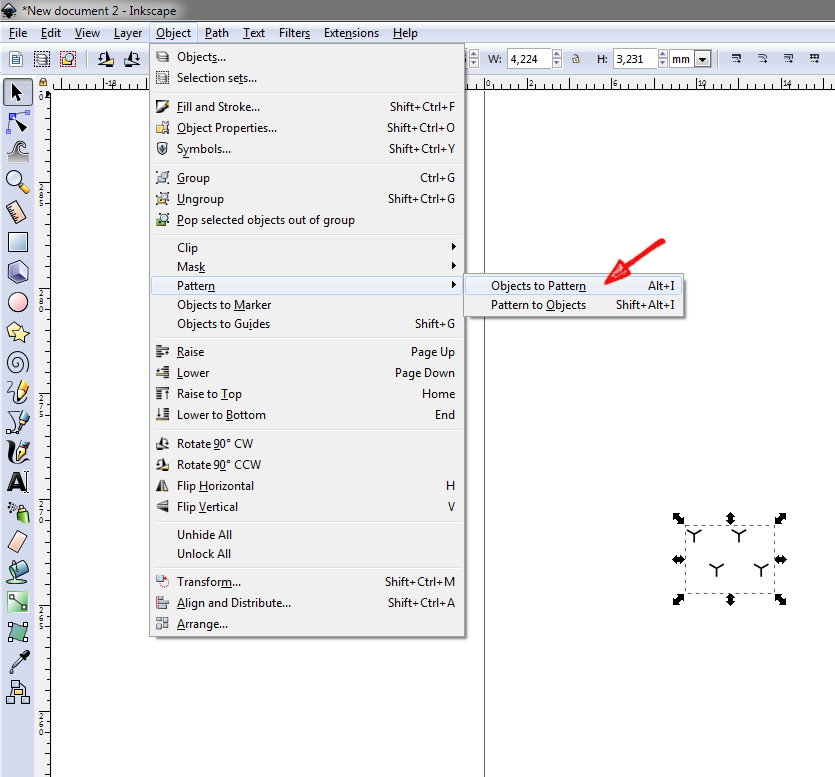Select Flip Horizontal in Object menu
835x777 pixels.
307,486
